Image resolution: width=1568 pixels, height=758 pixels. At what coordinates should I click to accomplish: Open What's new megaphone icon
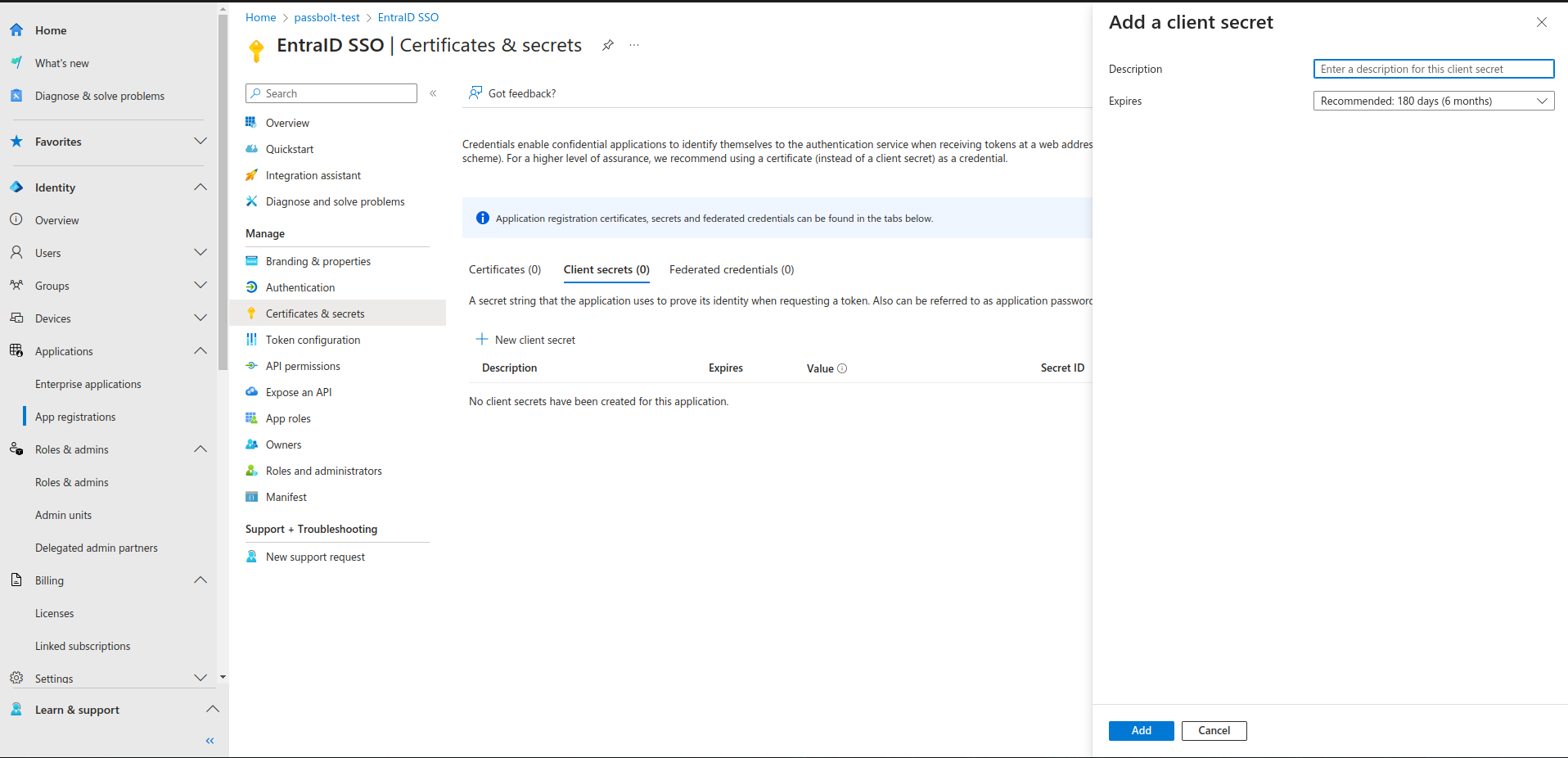(x=16, y=63)
